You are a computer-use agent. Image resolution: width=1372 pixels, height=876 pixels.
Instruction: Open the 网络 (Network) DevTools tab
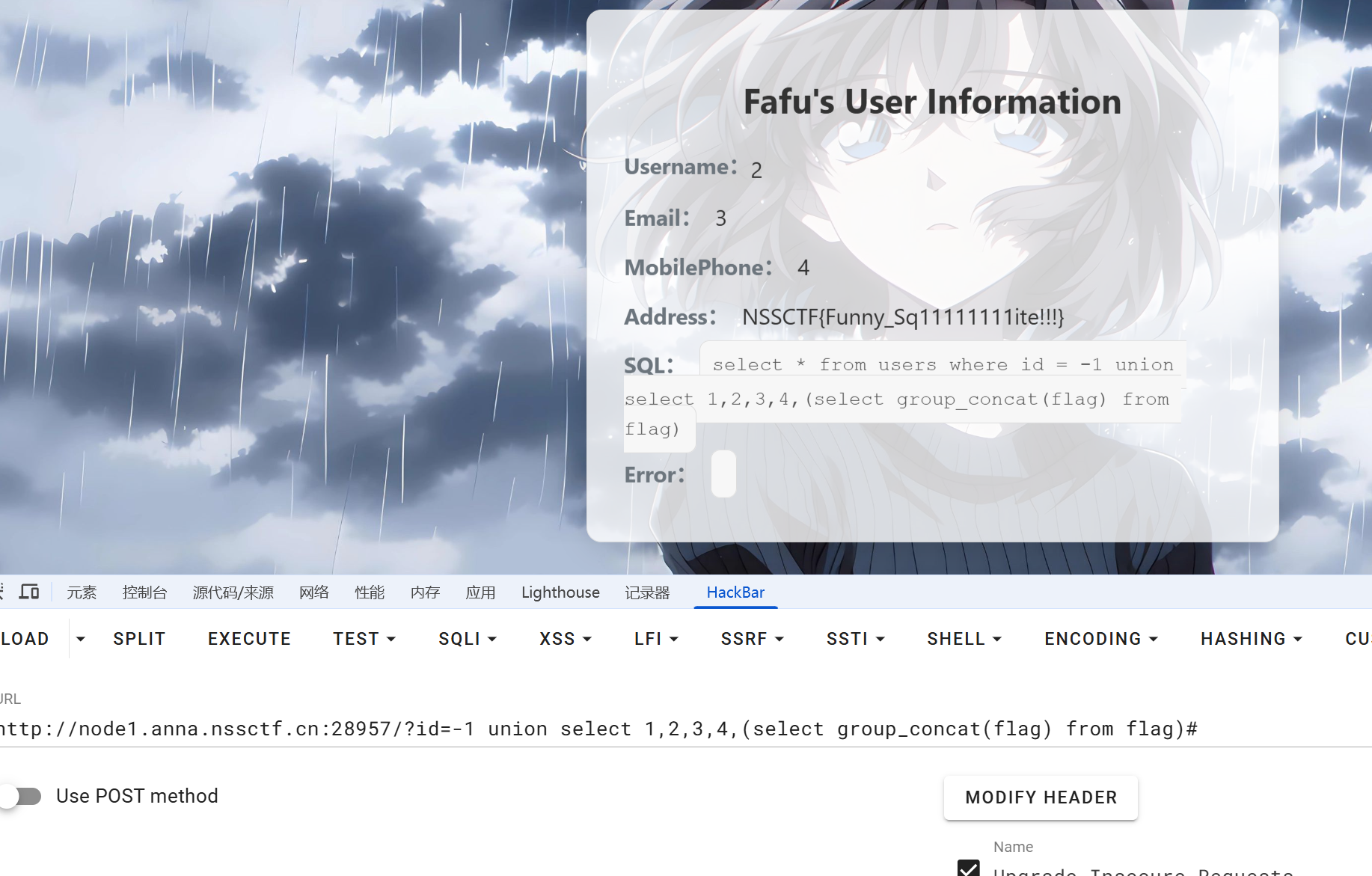pyautogui.click(x=314, y=592)
